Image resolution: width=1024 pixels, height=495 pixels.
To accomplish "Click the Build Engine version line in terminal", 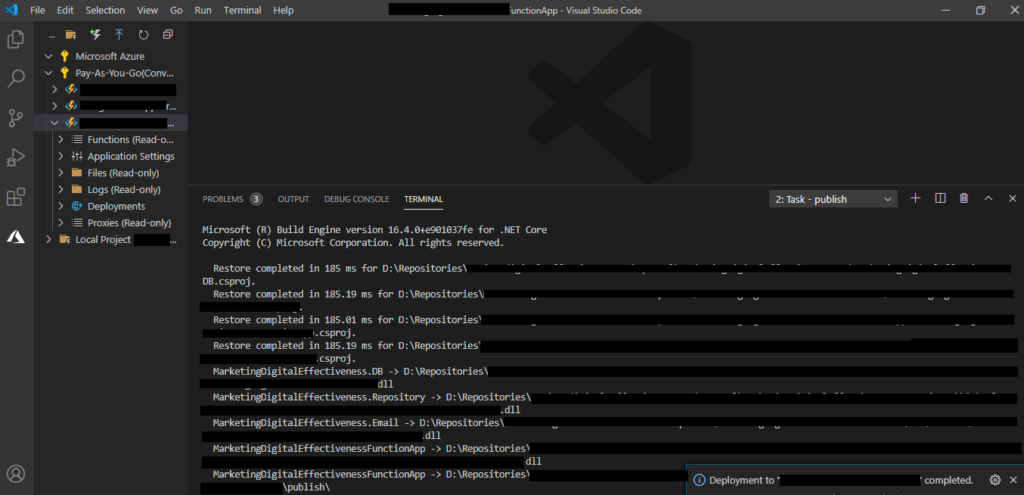I will click(x=375, y=230).
